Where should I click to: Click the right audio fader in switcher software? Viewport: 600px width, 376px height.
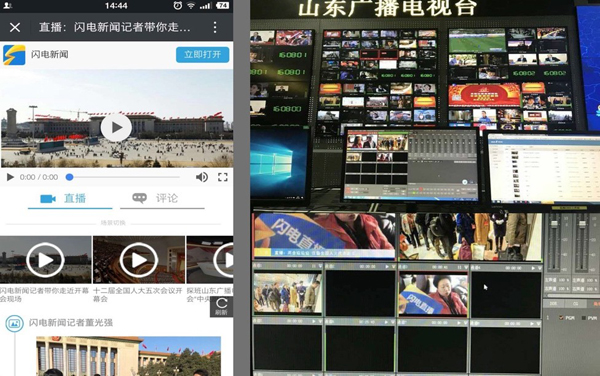[582, 224]
